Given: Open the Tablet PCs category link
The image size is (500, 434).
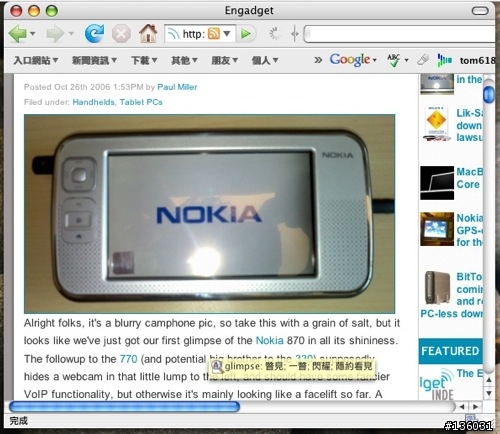Looking at the screenshot, I should pos(141,102).
